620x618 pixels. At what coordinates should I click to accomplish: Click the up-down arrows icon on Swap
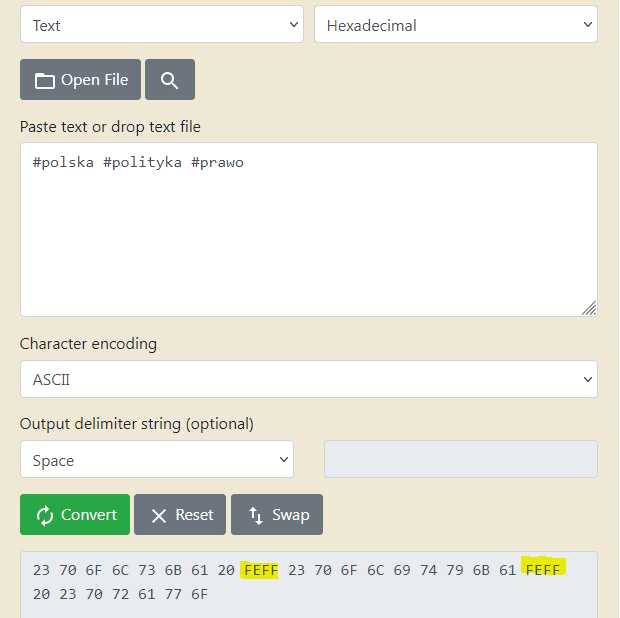(x=256, y=515)
